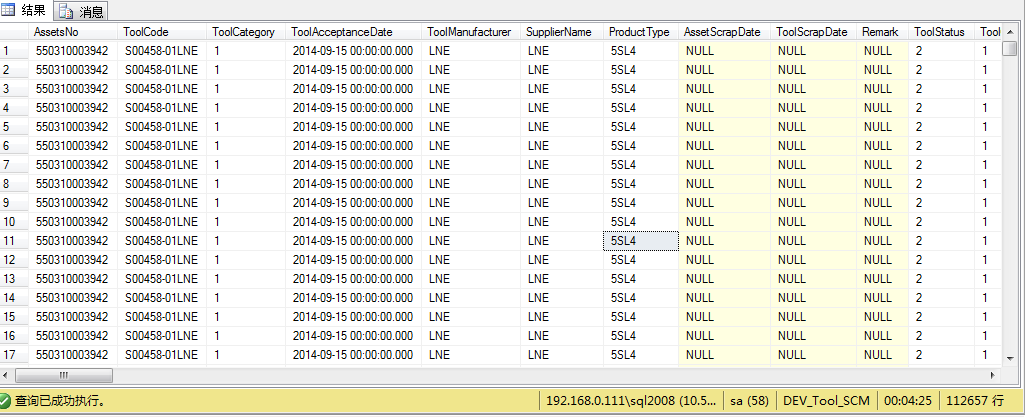Click the ToolAcceptanceDate cell in row 1
This screenshot has width=1025, height=417.
tap(353, 51)
